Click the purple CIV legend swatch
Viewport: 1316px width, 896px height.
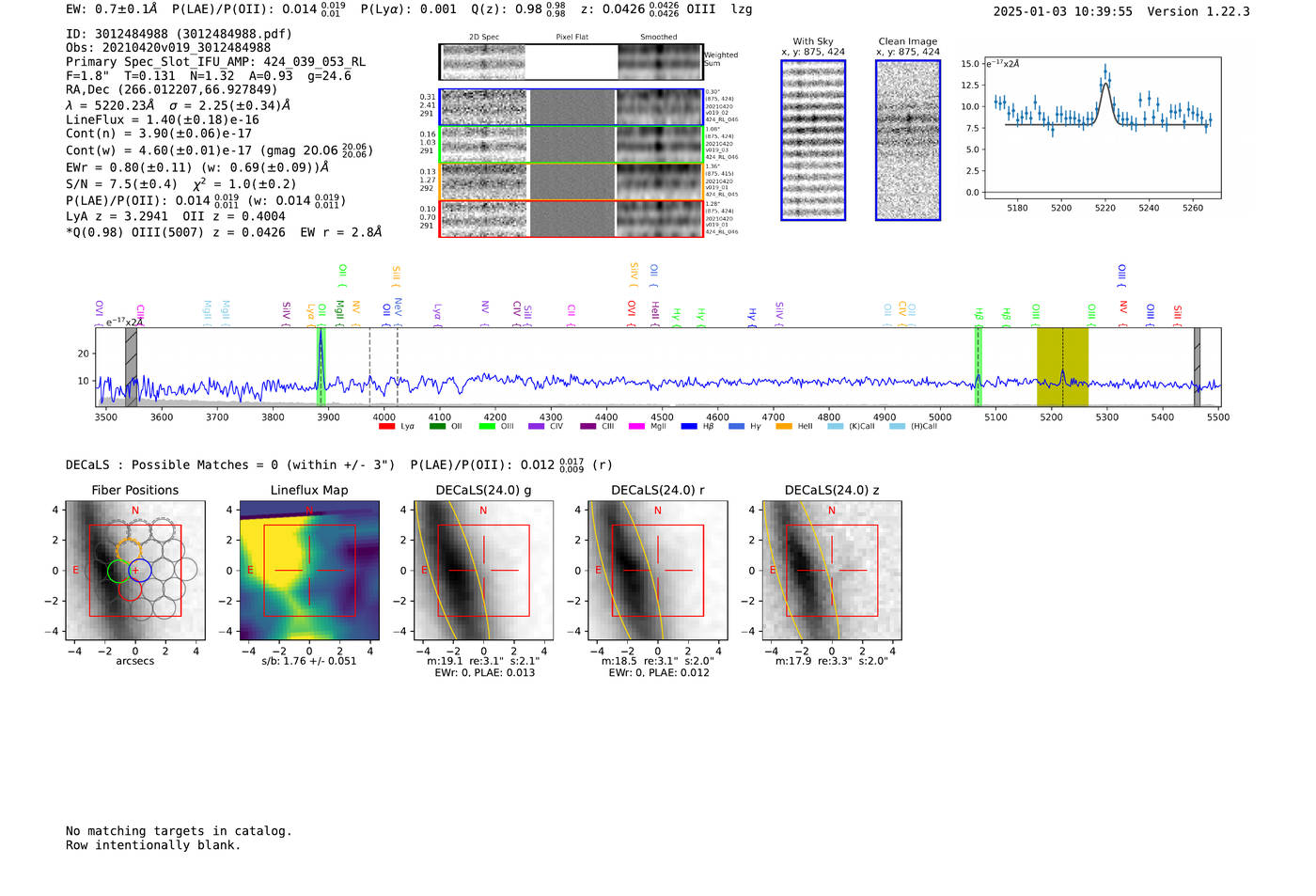click(537, 426)
